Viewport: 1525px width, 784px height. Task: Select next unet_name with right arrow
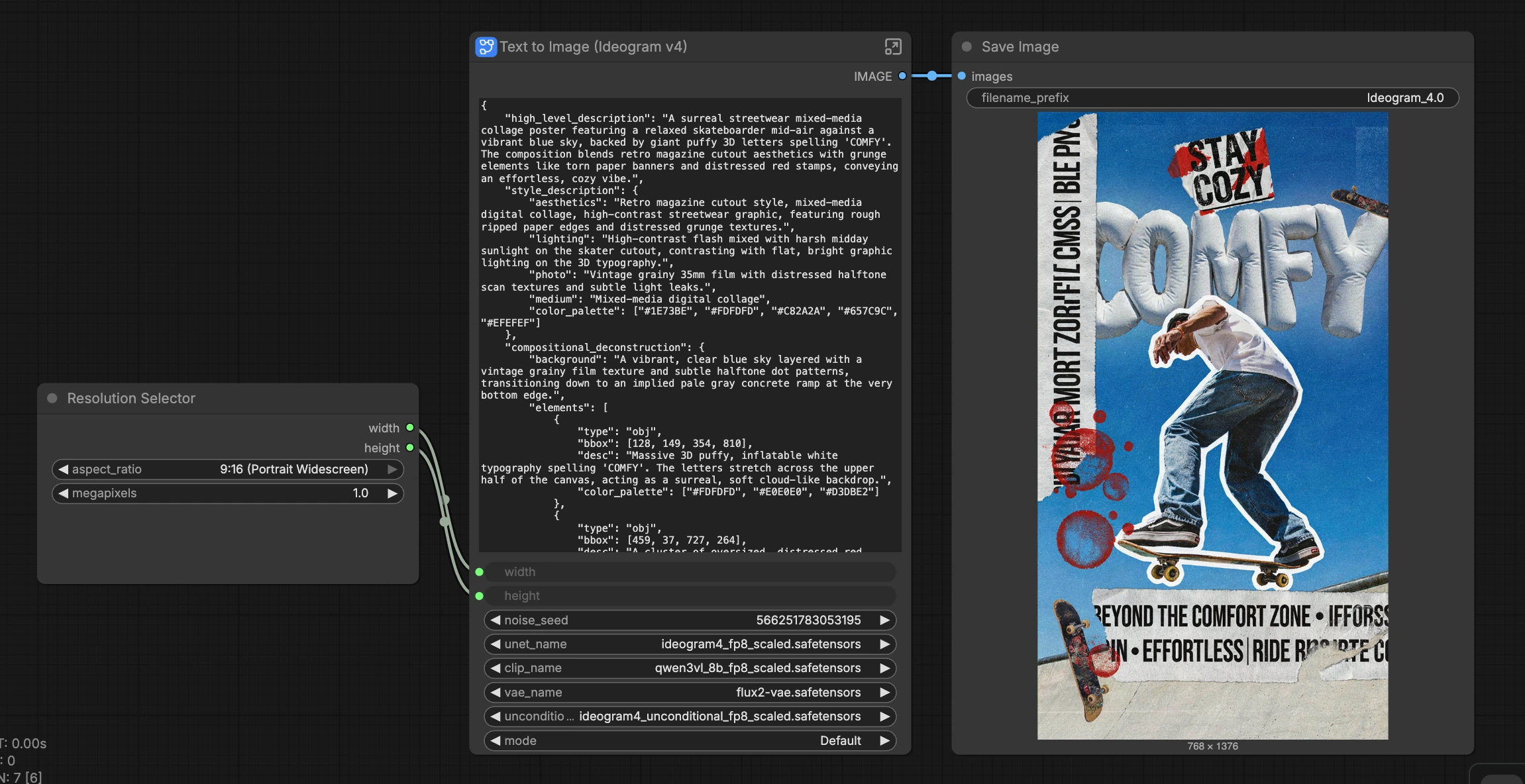coord(884,644)
